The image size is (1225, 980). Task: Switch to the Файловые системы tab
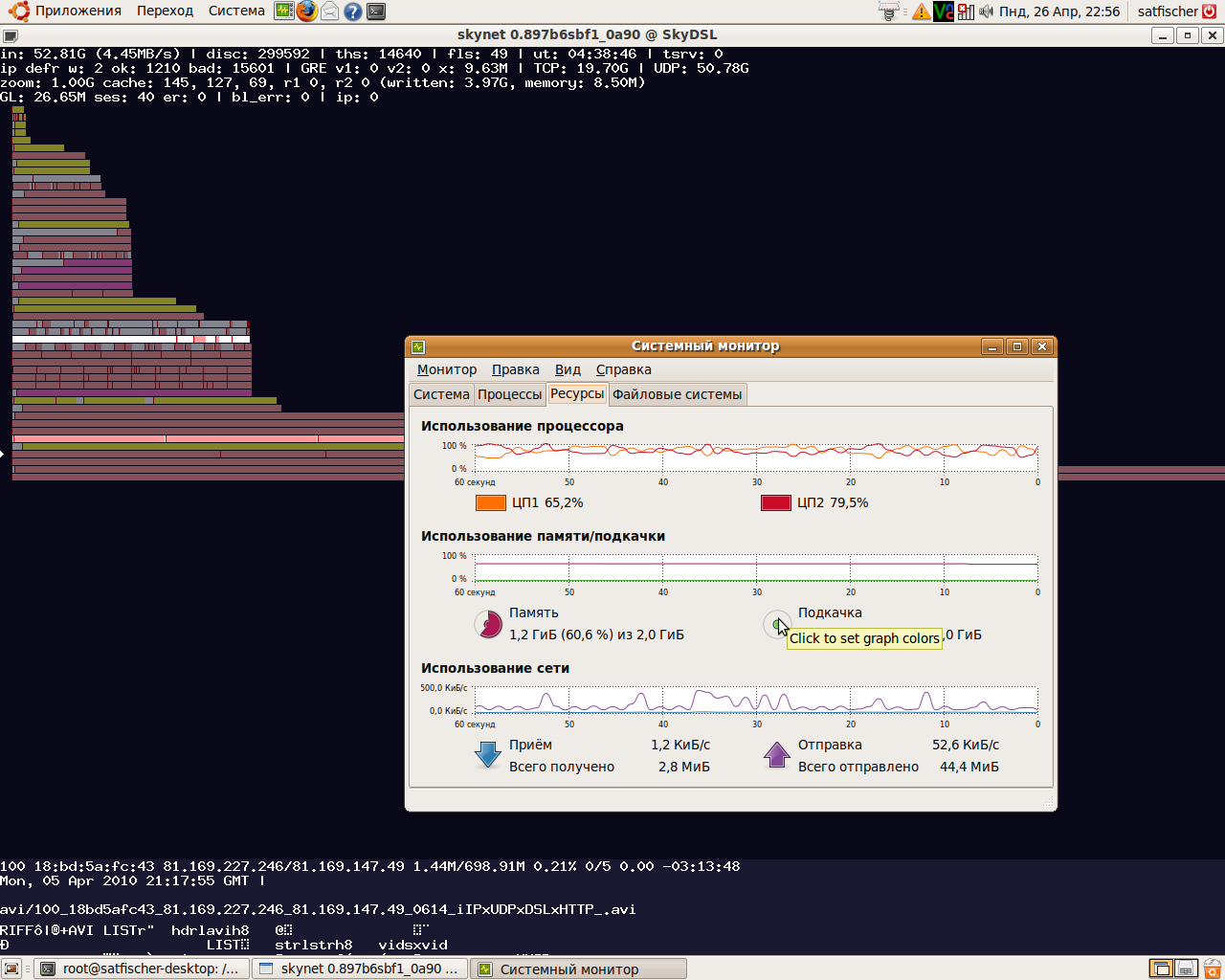(x=677, y=394)
